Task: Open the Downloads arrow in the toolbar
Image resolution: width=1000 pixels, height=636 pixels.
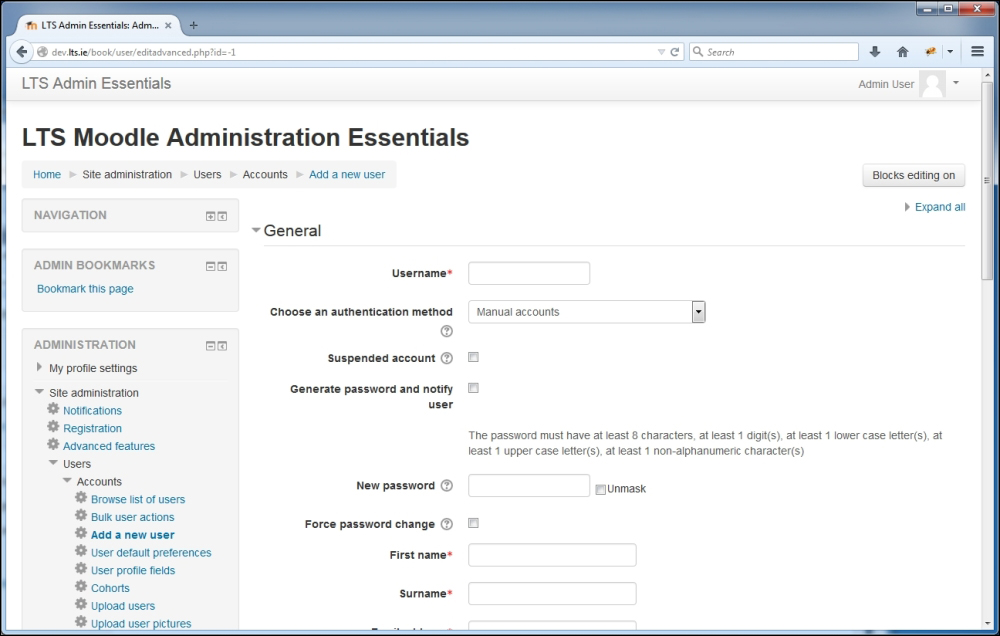Action: coord(876,51)
